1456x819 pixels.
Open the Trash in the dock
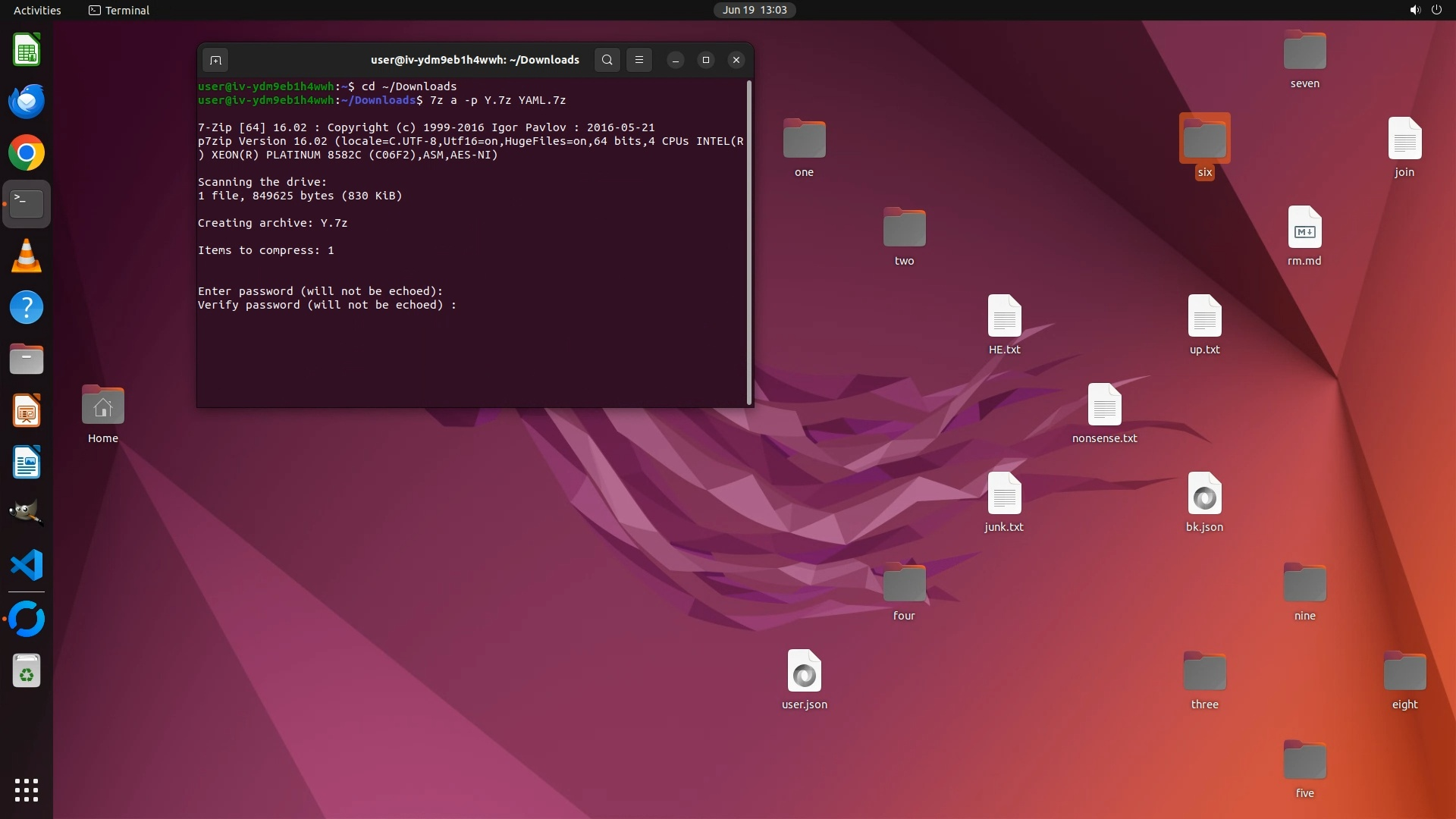[x=27, y=672]
